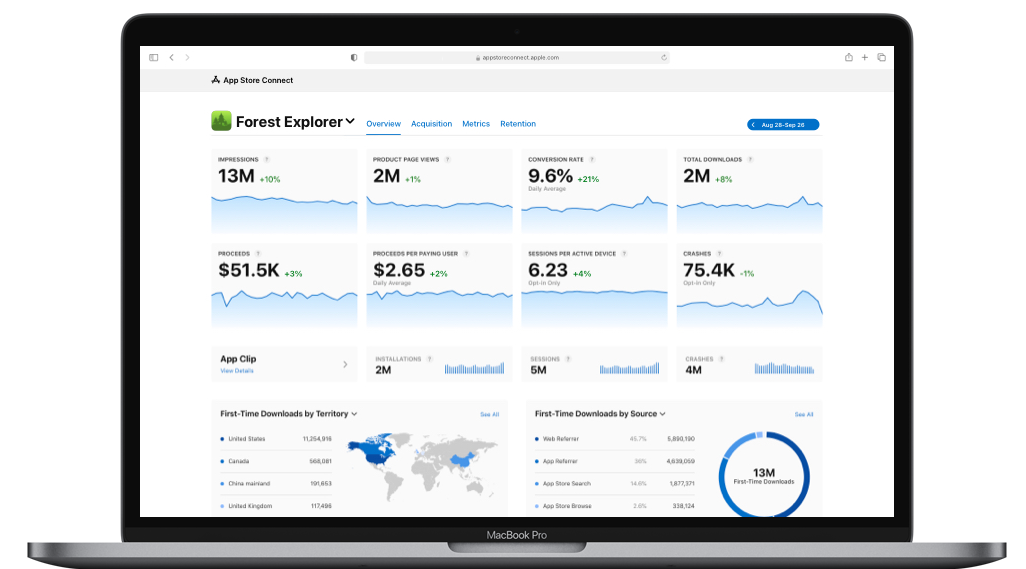Go back using the browser back arrow
1026x569 pixels.
171,58
